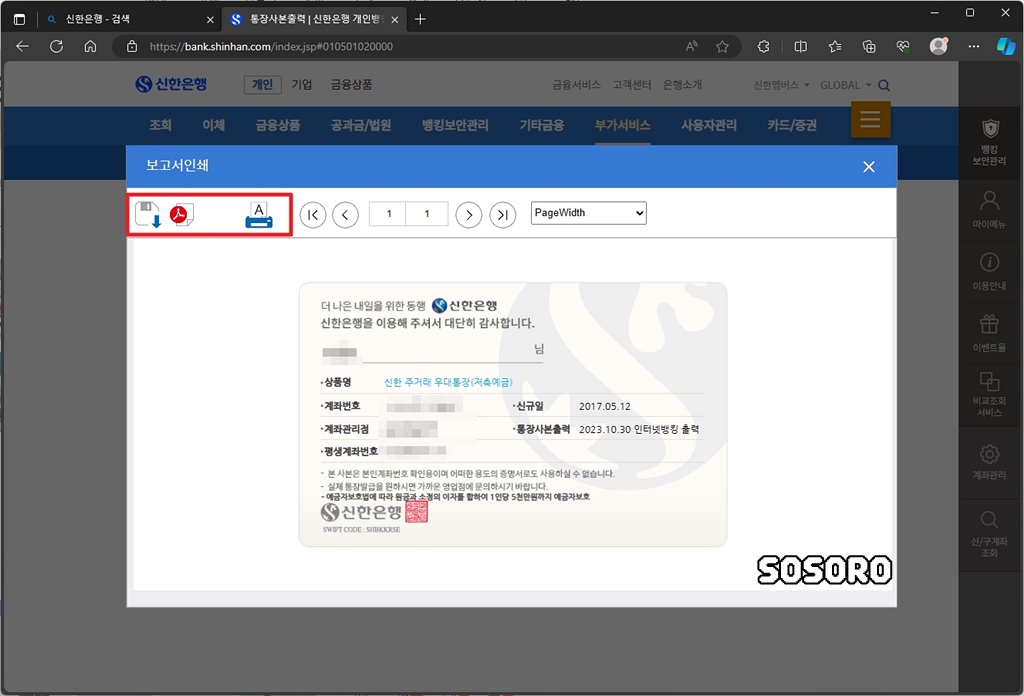Open 뱅킹 보안관리 sidebar shield icon
Viewport: 1024px width, 696px height.
point(989,141)
